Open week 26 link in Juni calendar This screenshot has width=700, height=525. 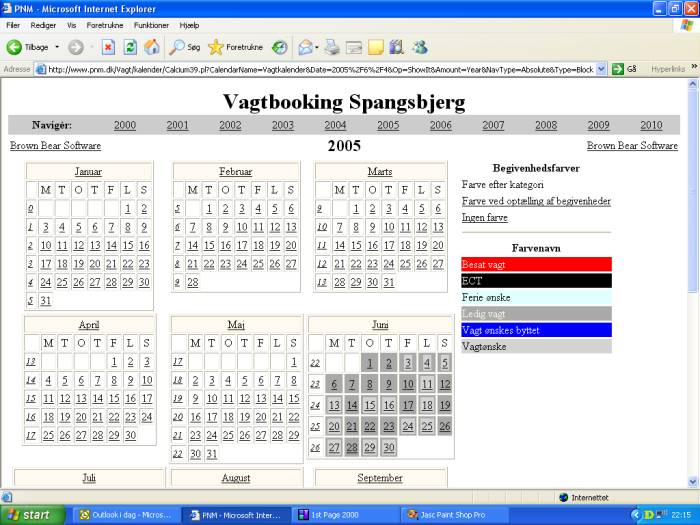click(315, 448)
